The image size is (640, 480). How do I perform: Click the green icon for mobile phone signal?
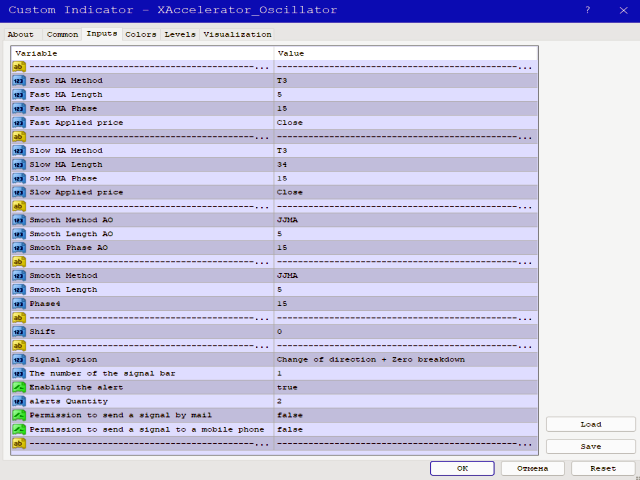[19, 429]
